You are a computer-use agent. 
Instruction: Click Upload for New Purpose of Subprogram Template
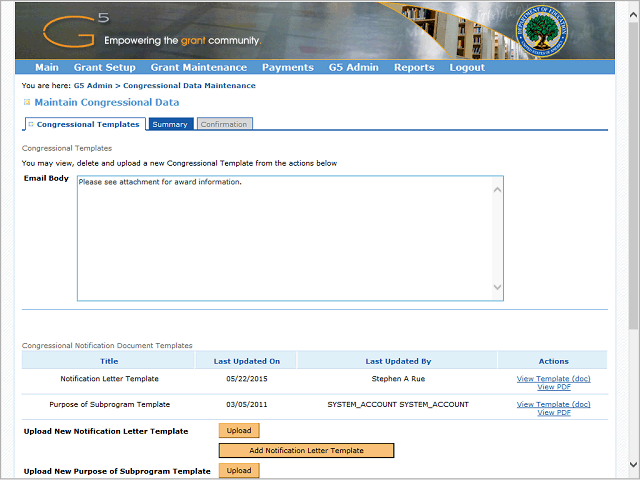tap(239, 470)
